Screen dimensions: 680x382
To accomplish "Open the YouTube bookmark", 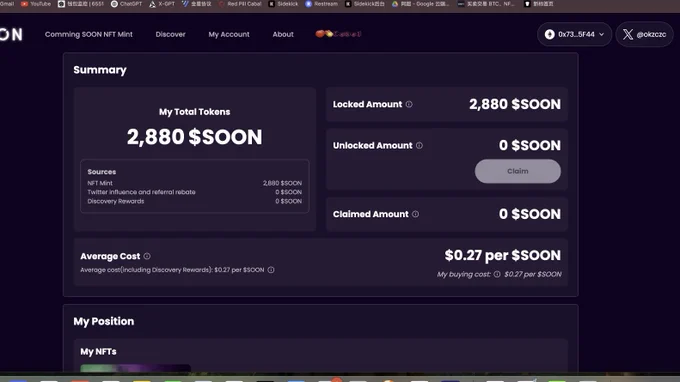I will pyautogui.click(x=36, y=4).
